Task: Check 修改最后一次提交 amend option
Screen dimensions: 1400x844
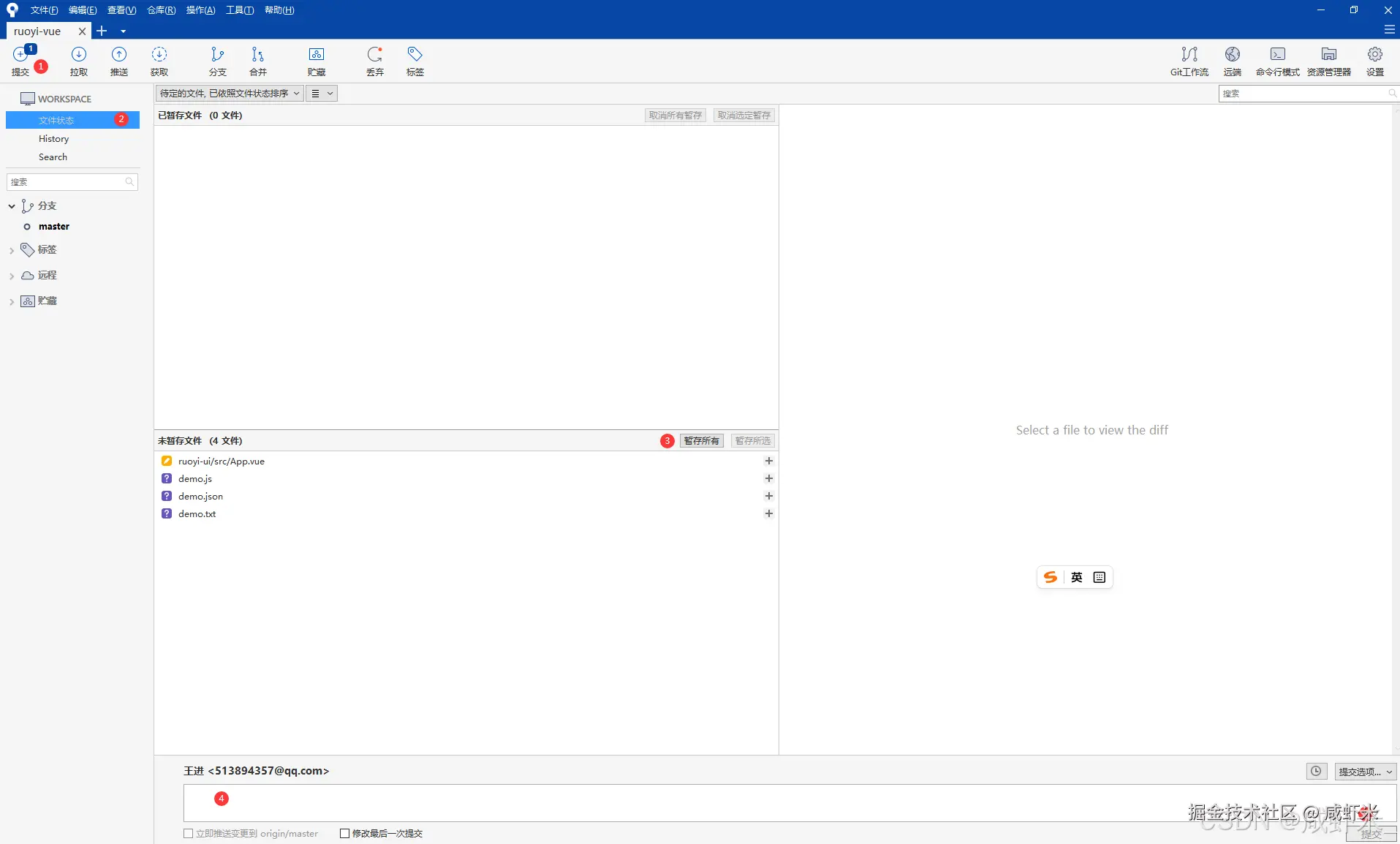Action: [344, 833]
